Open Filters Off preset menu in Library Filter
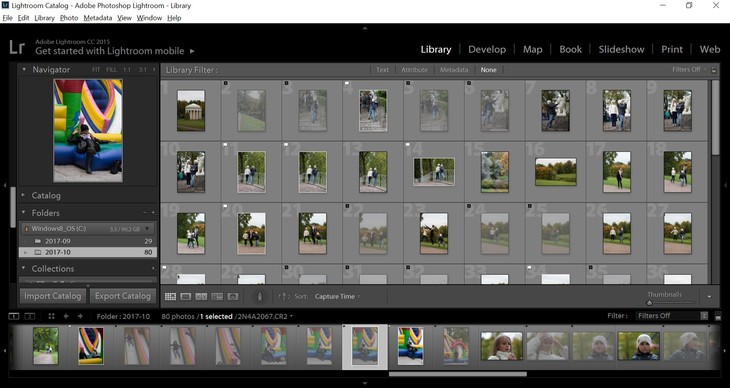This screenshot has width=730, height=388. (689, 70)
